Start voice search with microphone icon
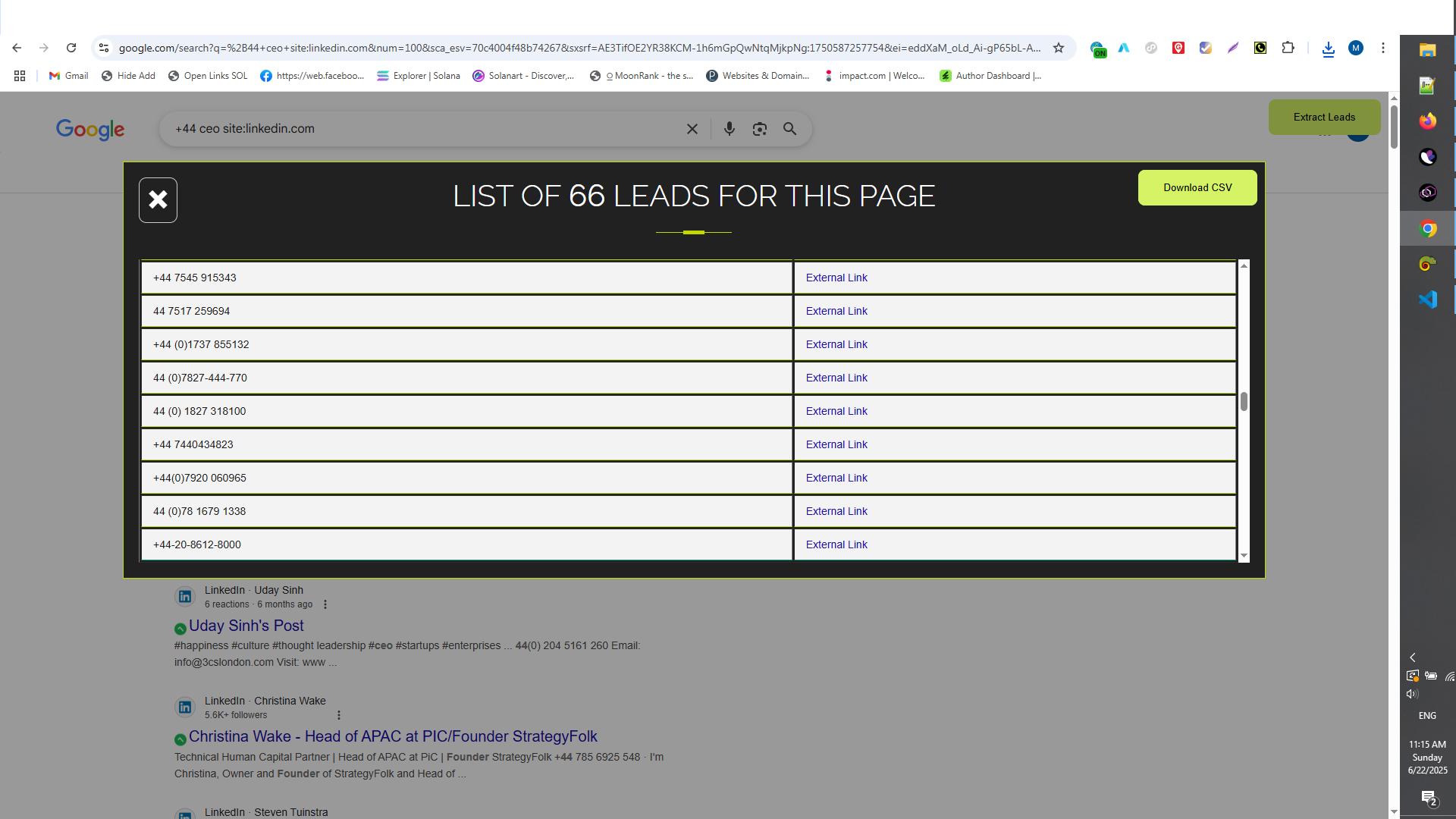Image resolution: width=1456 pixels, height=819 pixels. [x=729, y=129]
